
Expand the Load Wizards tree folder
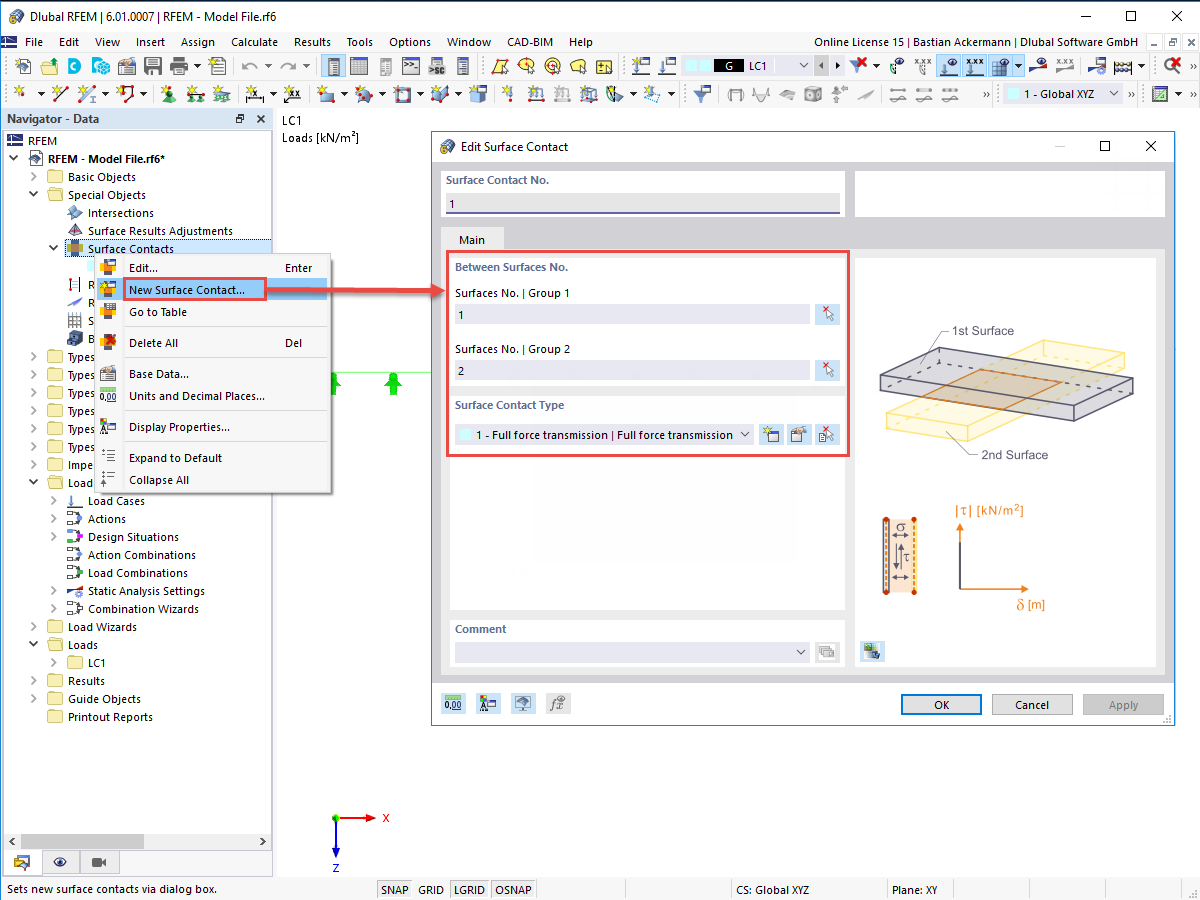point(34,627)
